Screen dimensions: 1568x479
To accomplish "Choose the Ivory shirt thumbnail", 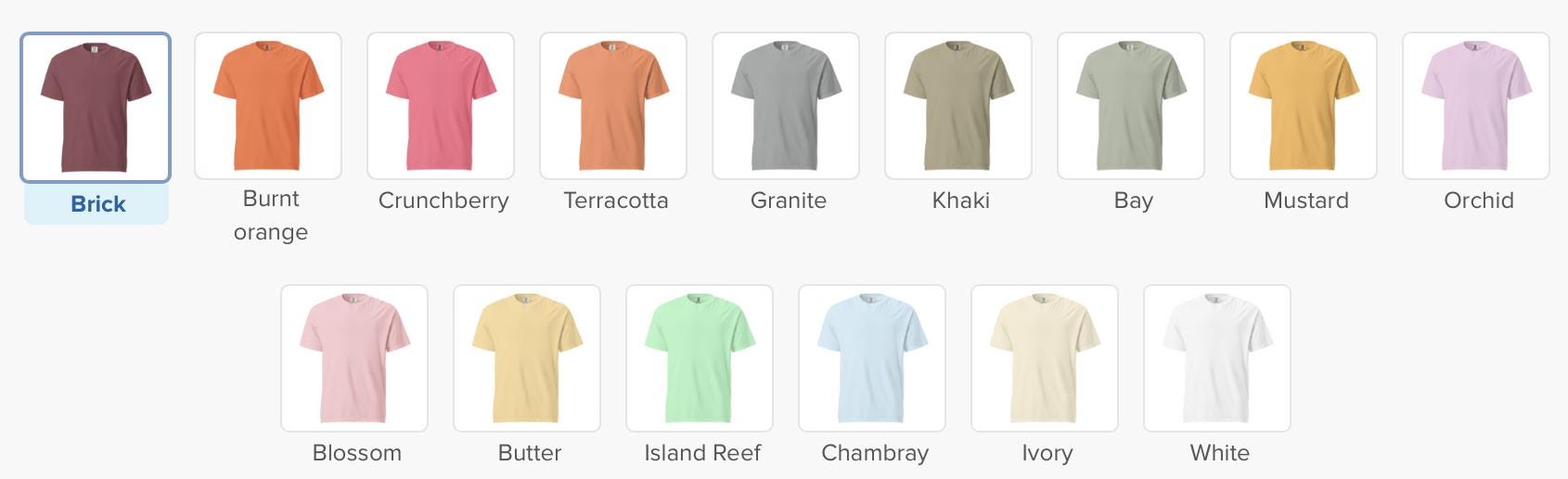I will coord(1045,358).
